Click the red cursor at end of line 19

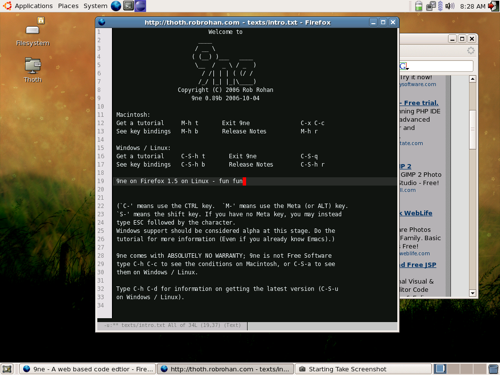pyautogui.click(x=244, y=181)
